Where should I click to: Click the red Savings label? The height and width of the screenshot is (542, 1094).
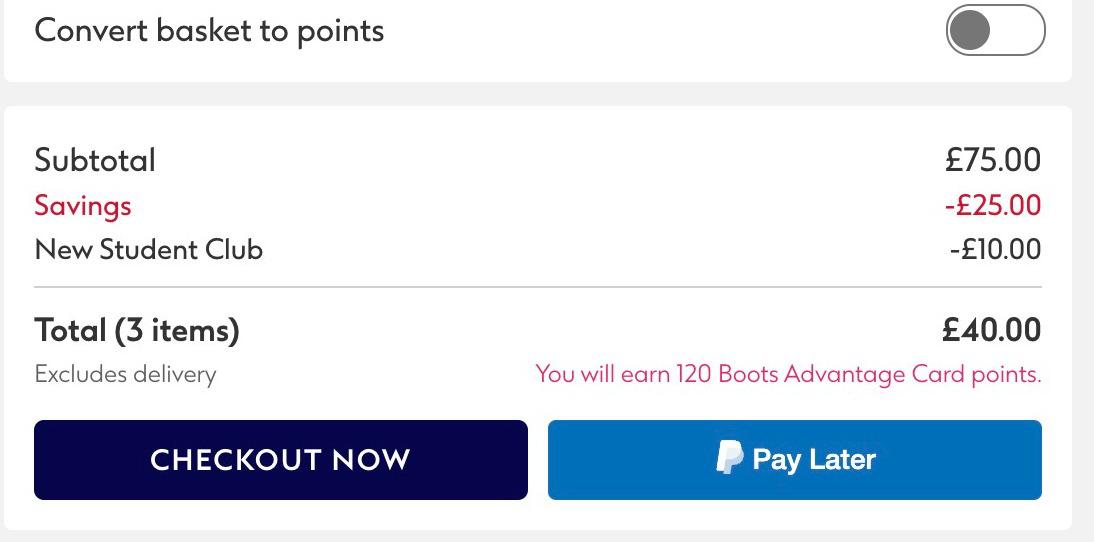click(83, 206)
